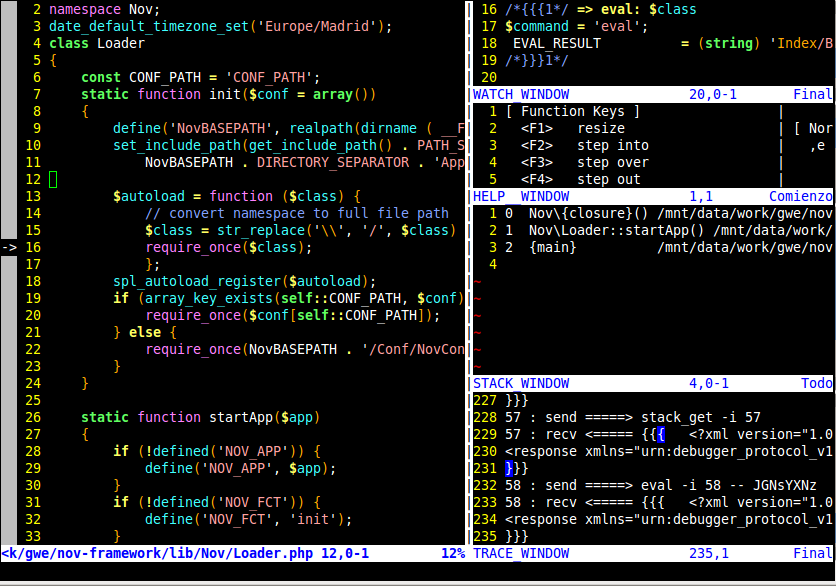This screenshot has width=836, height=586.
Task: Click the highlighted brace cursor on trace line 229
Action: 660,434
